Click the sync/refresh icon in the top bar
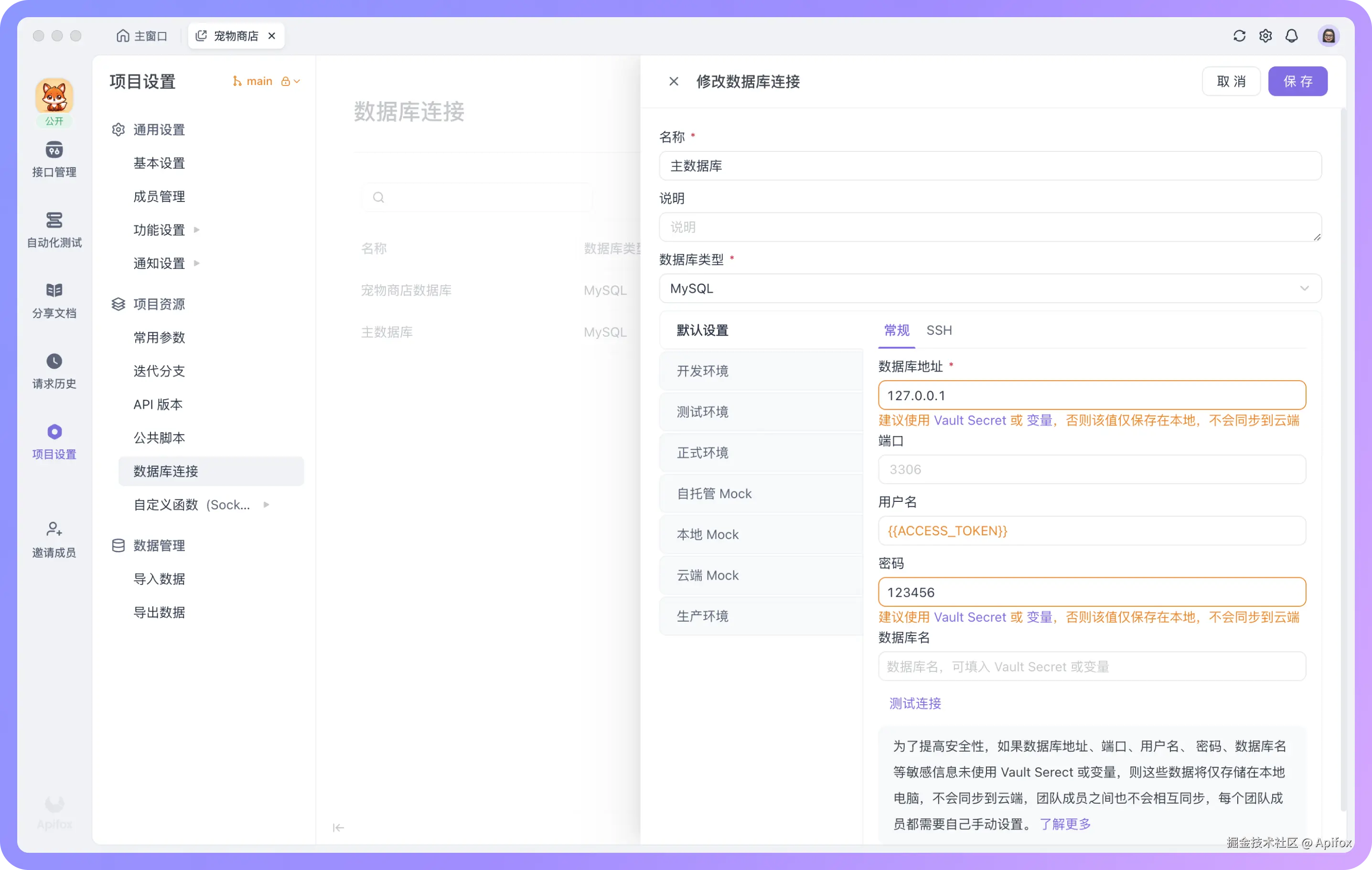Viewport: 1372px width, 870px height. coord(1239,35)
